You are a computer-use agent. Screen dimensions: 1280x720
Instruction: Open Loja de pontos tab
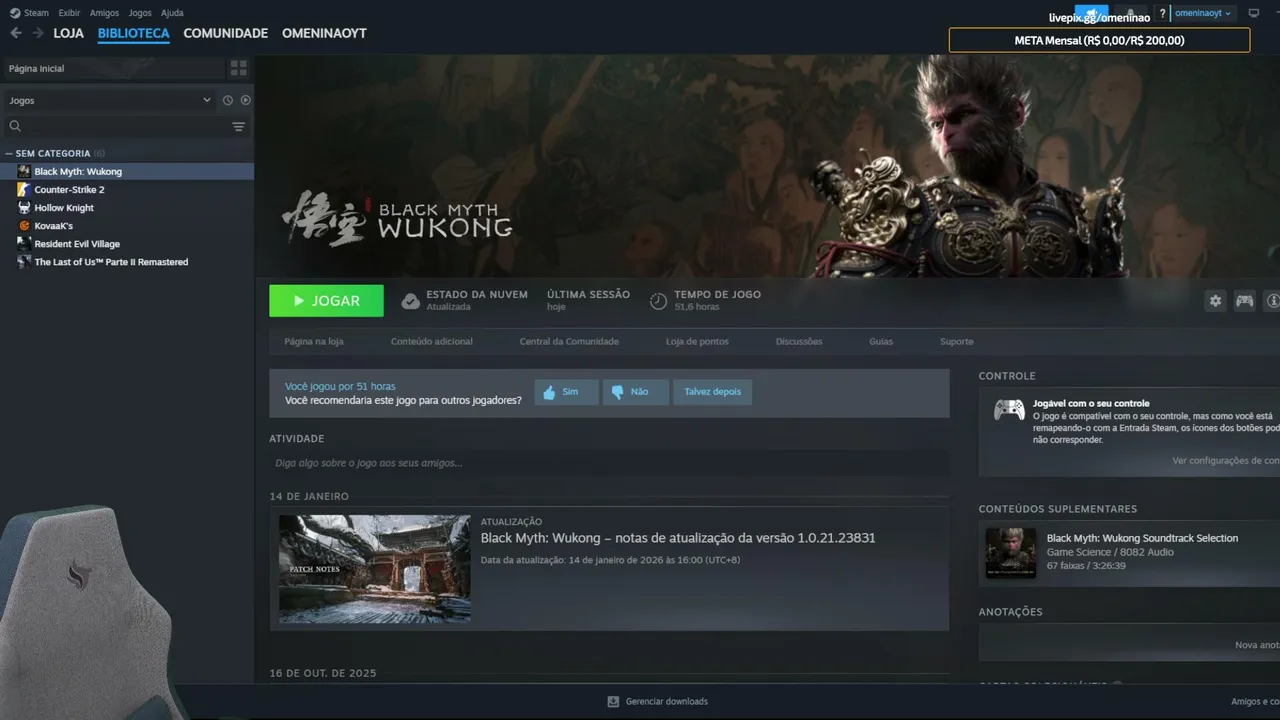point(697,341)
